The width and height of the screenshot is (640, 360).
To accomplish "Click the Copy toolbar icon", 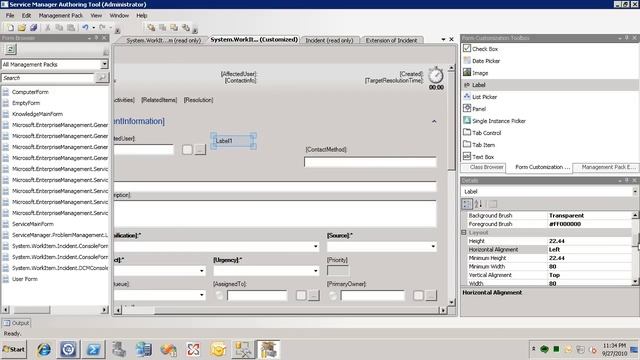I will 59,27.
